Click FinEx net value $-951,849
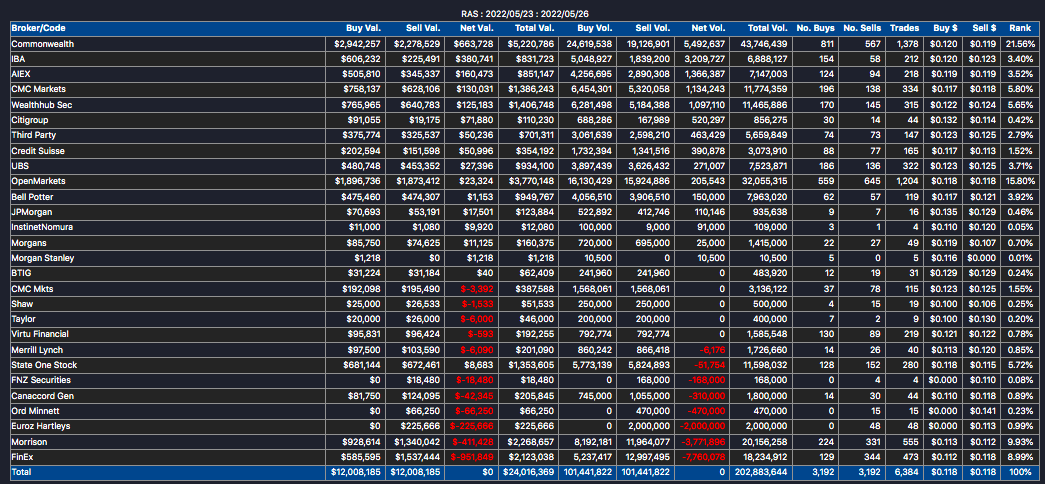 472,457
